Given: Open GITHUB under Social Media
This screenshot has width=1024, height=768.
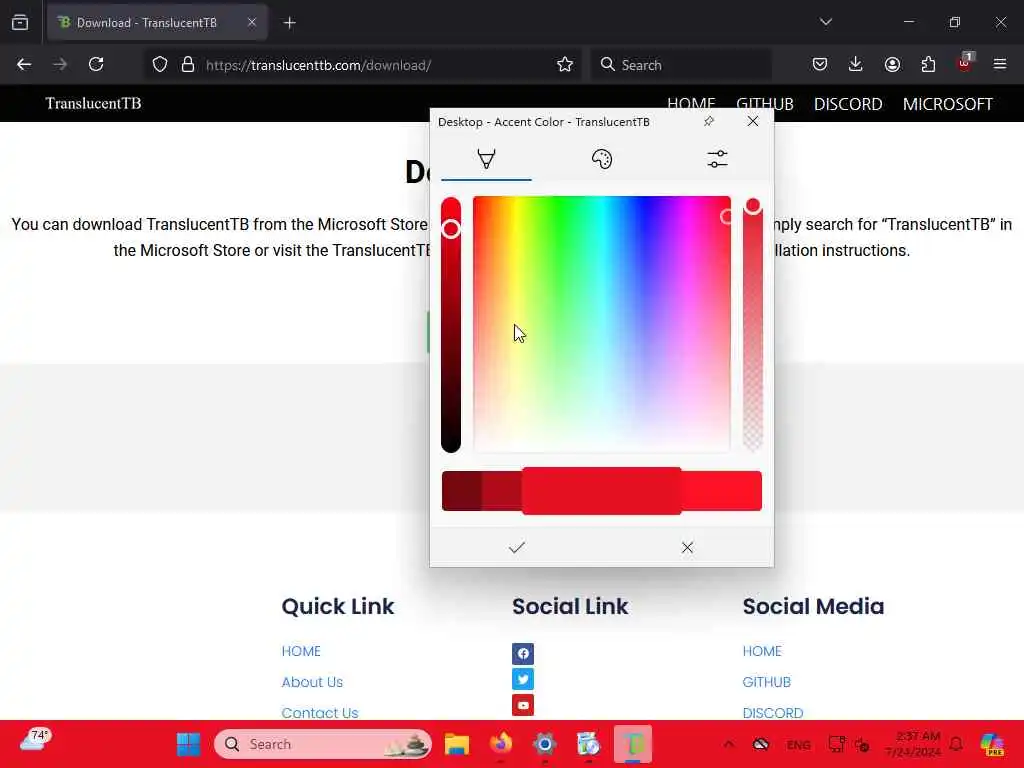Looking at the screenshot, I should [767, 682].
